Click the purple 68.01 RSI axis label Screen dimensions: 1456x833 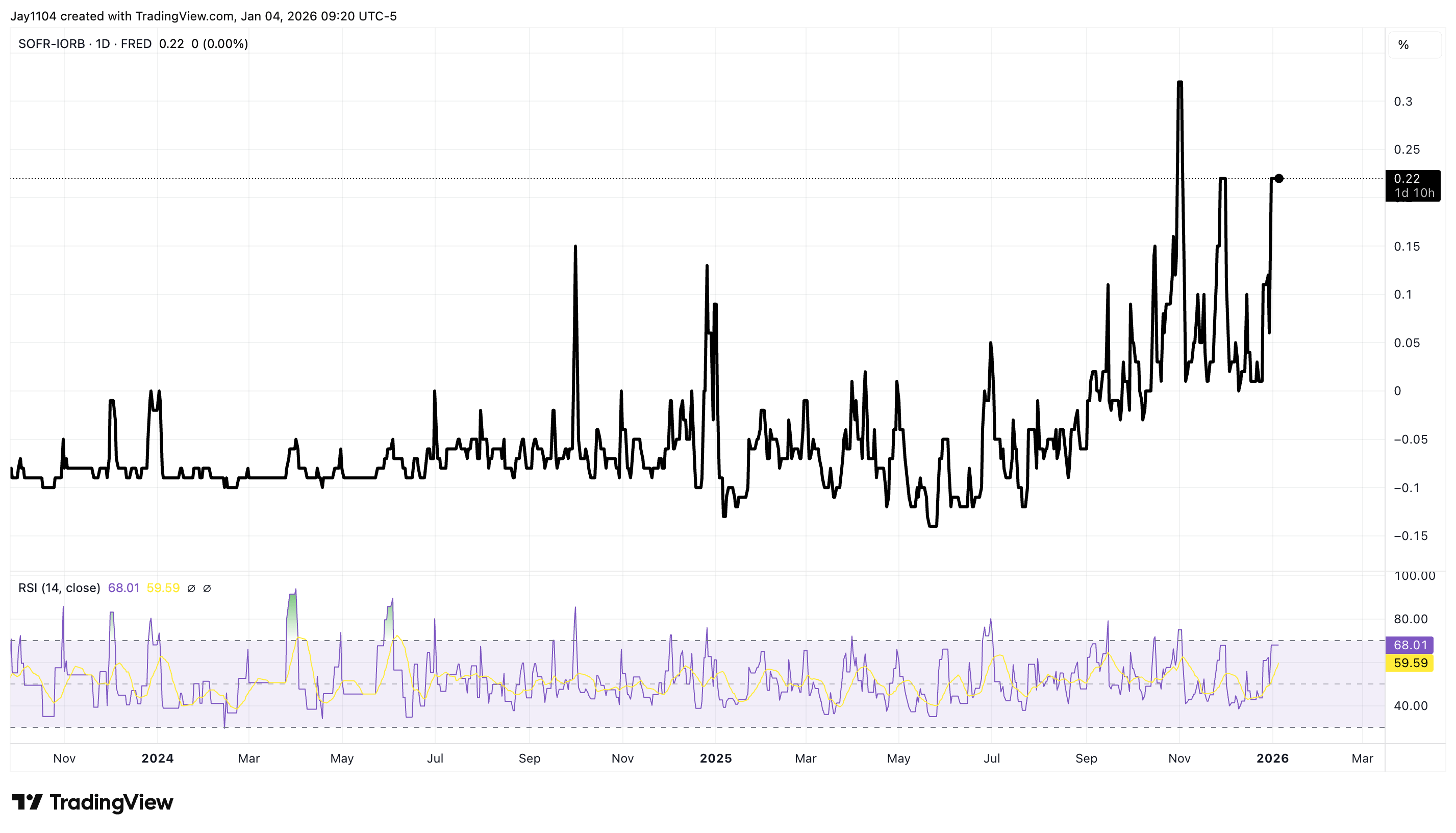(x=1410, y=645)
